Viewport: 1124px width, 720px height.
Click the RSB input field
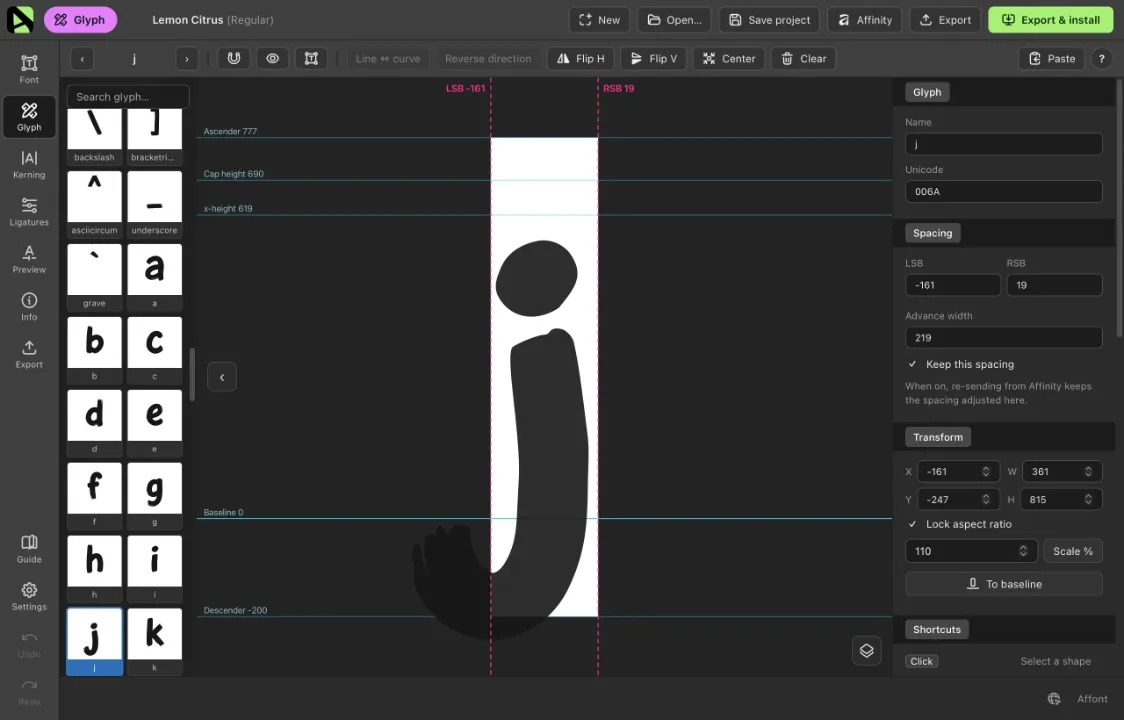pyautogui.click(x=1054, y=285)
